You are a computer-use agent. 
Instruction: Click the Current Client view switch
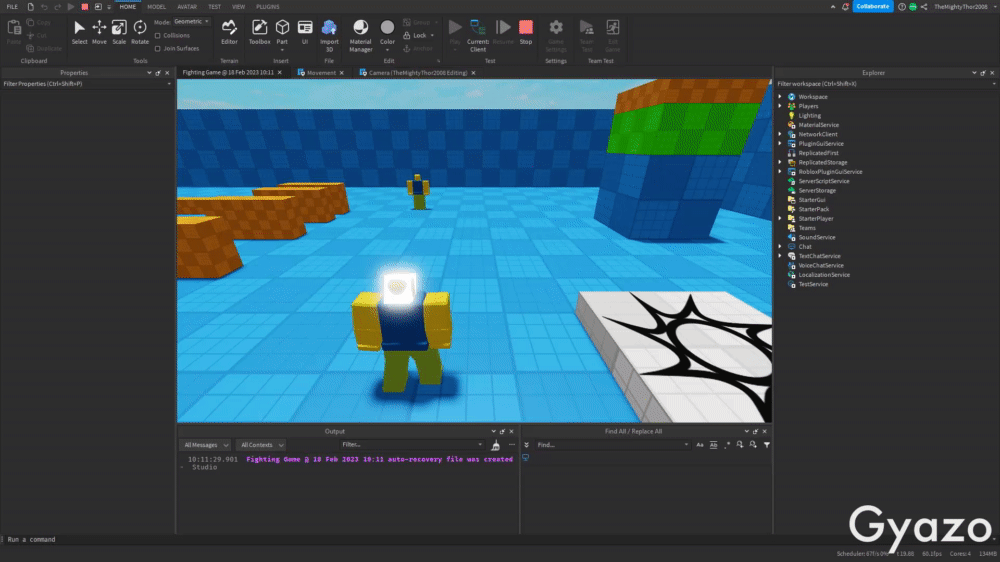pos(478,35)
